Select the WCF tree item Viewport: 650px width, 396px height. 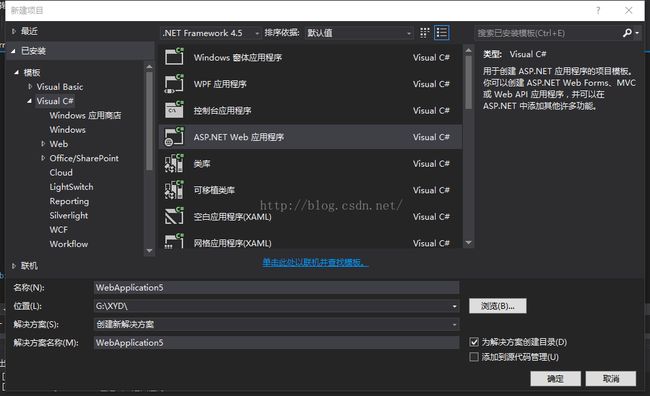tap(58, 230)
